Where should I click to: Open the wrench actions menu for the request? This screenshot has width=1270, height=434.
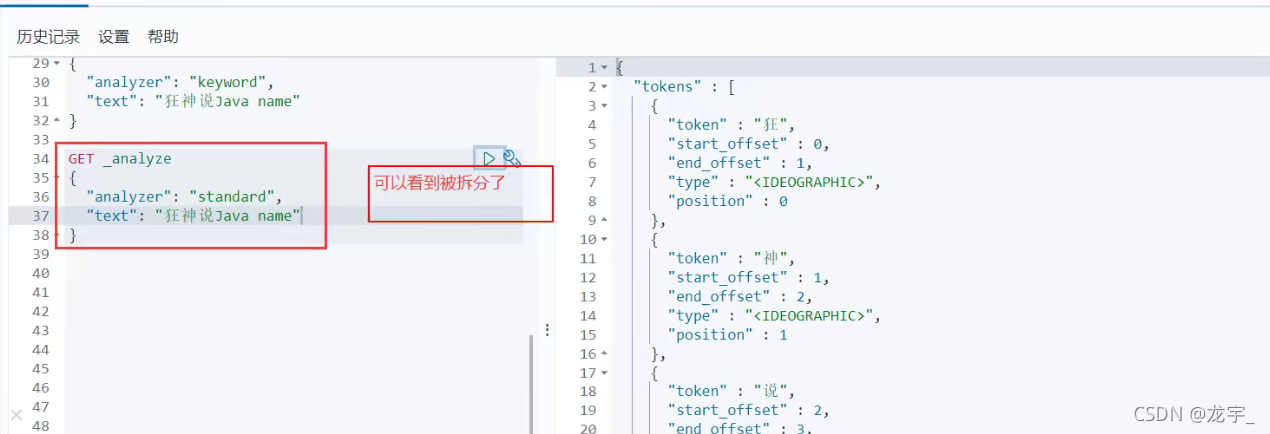(512, 158)
